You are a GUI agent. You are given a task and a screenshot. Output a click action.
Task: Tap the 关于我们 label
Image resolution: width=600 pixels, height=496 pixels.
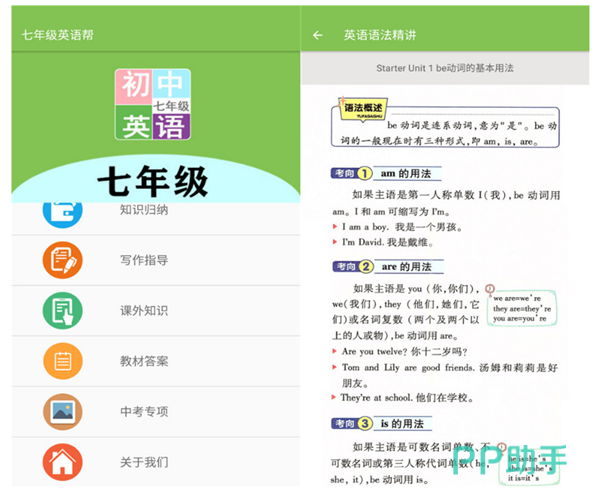click(144, 462)
